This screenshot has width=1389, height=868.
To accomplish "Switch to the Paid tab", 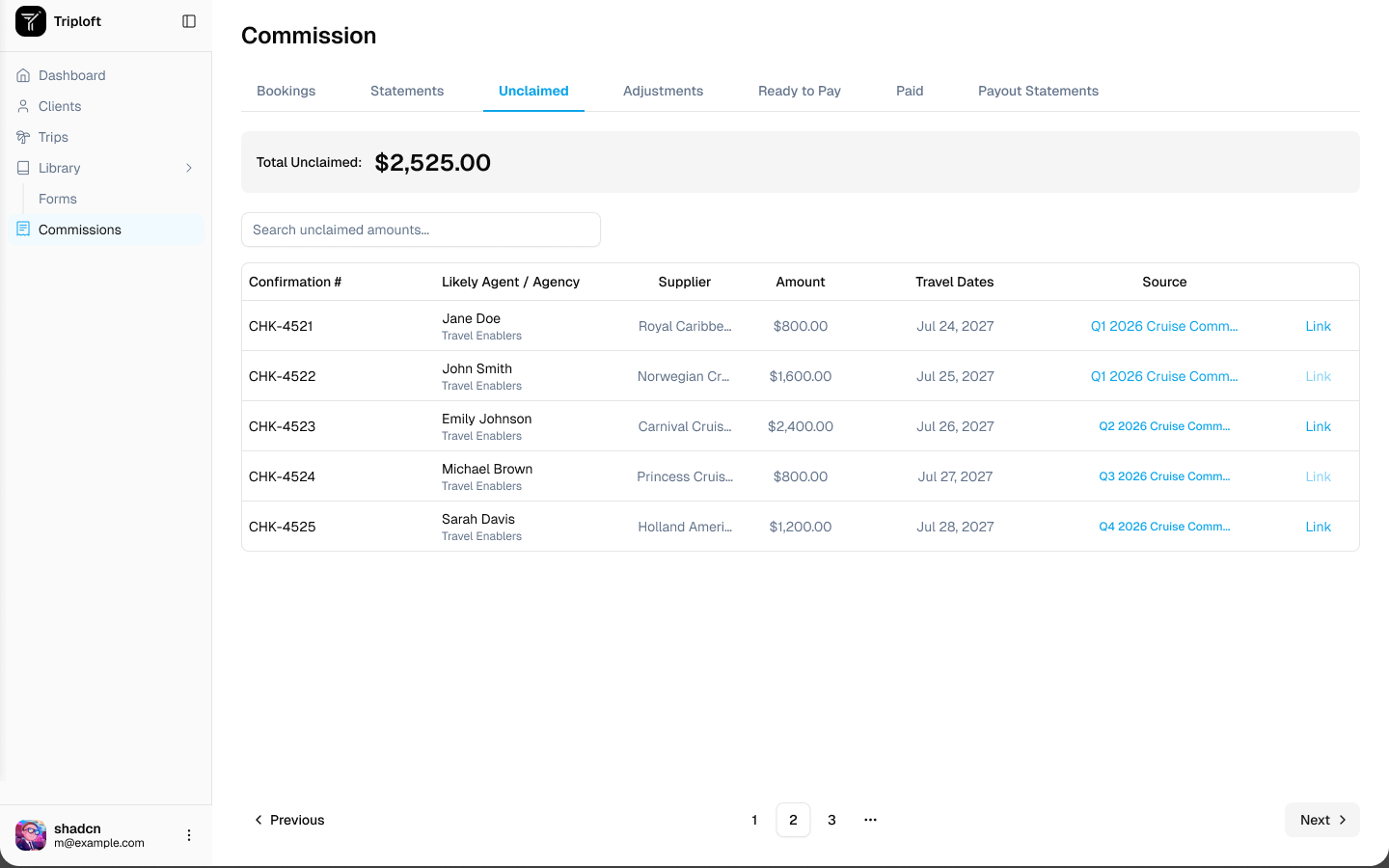I will (x=910, y=91).
